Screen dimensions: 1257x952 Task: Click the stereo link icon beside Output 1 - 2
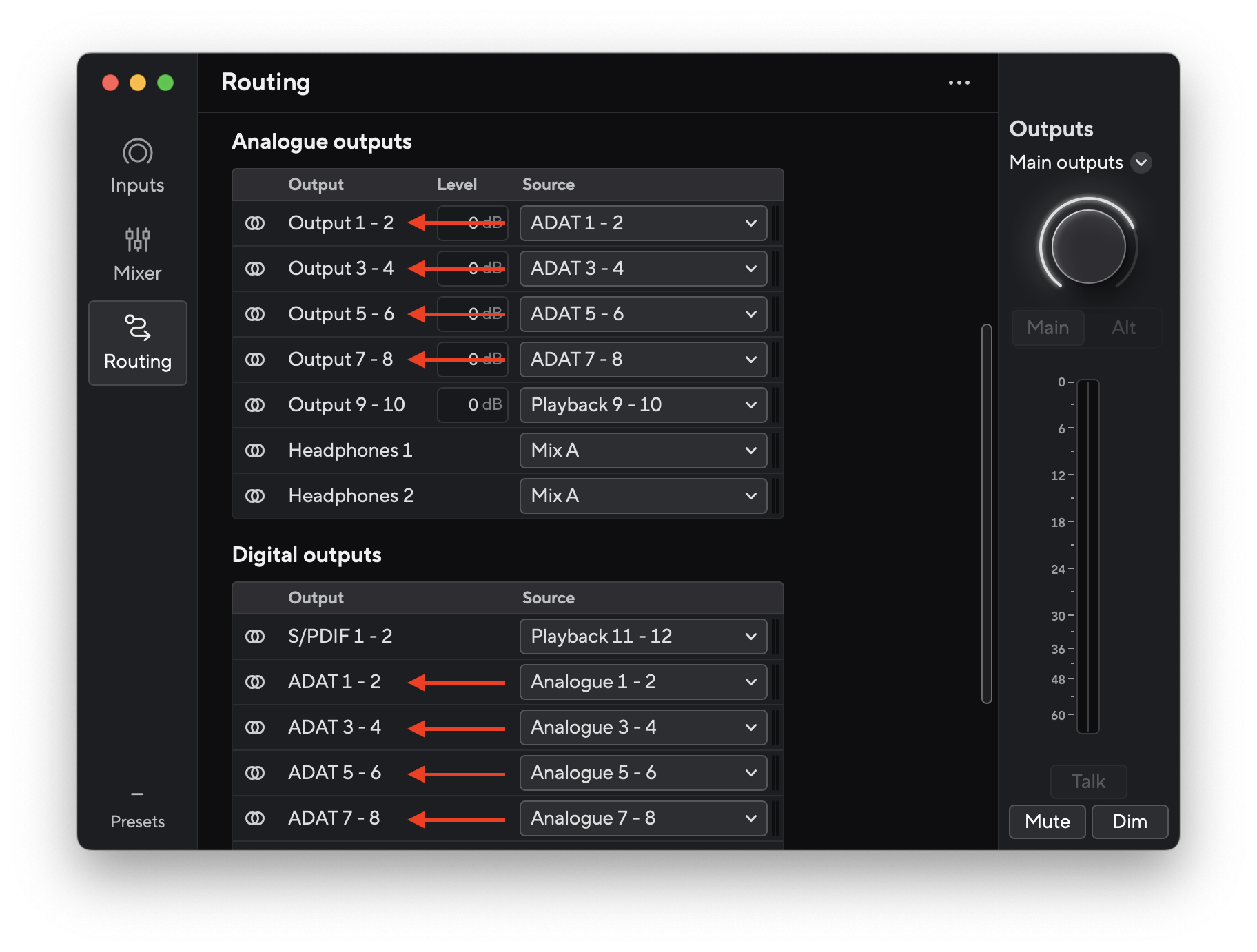(x=256, y=223)
